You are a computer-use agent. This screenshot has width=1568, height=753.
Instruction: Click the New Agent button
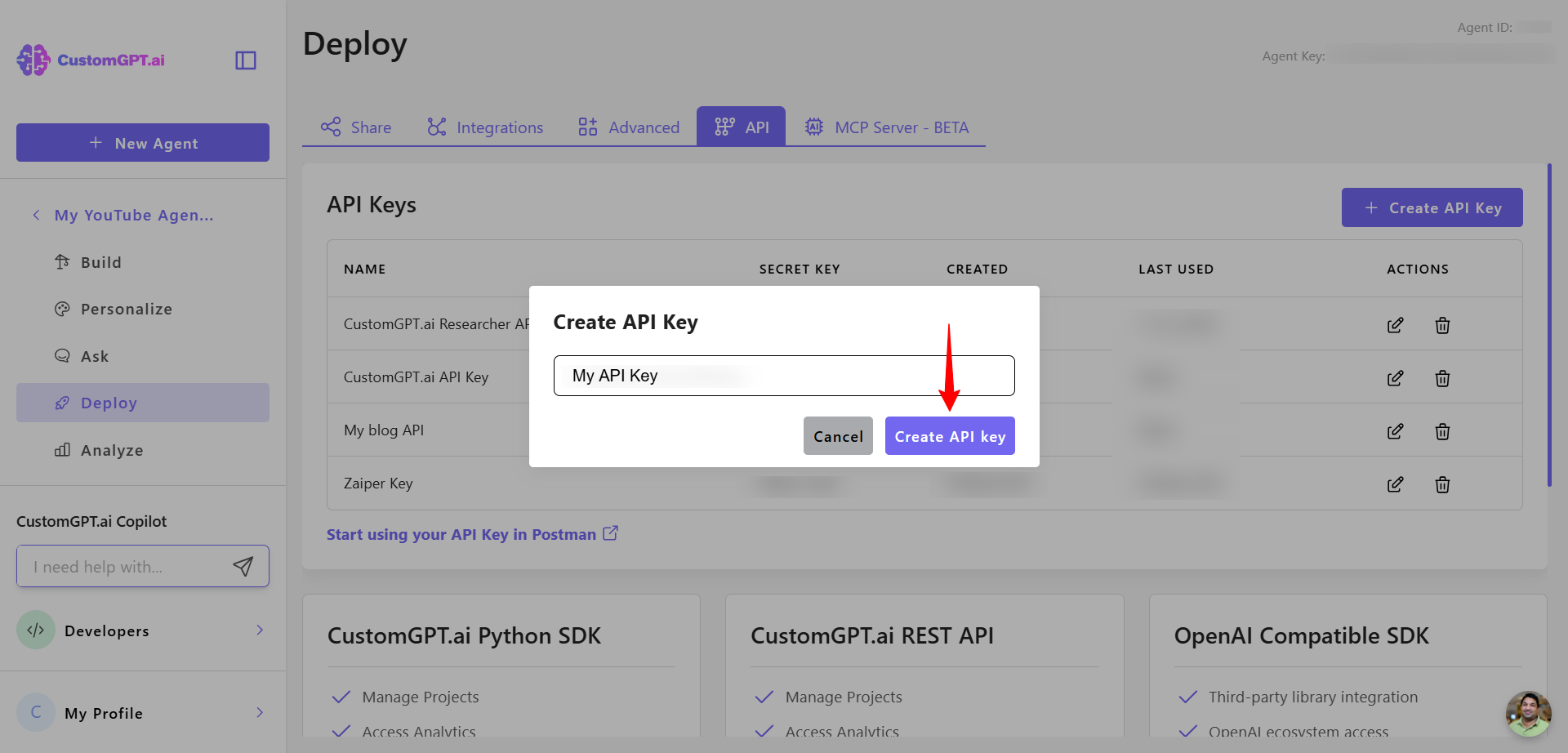pyautogui.click(x=143, y=143)
